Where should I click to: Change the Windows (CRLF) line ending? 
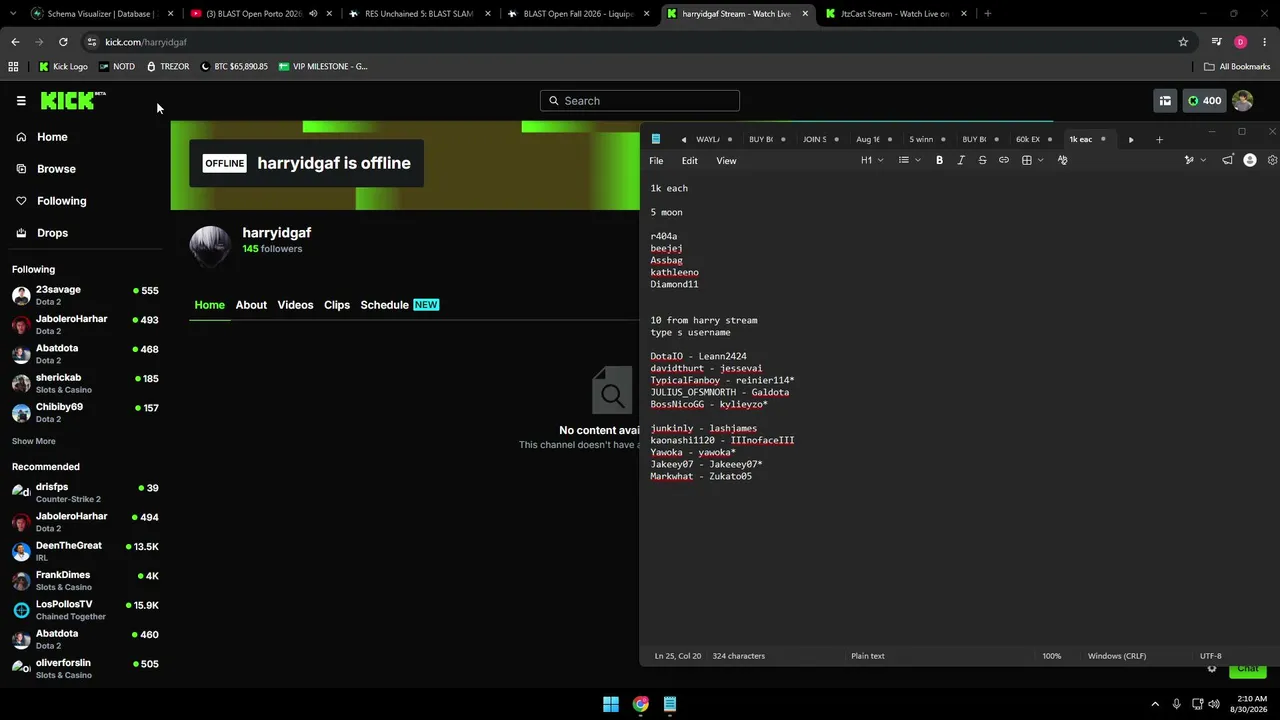click(1117, 656)
